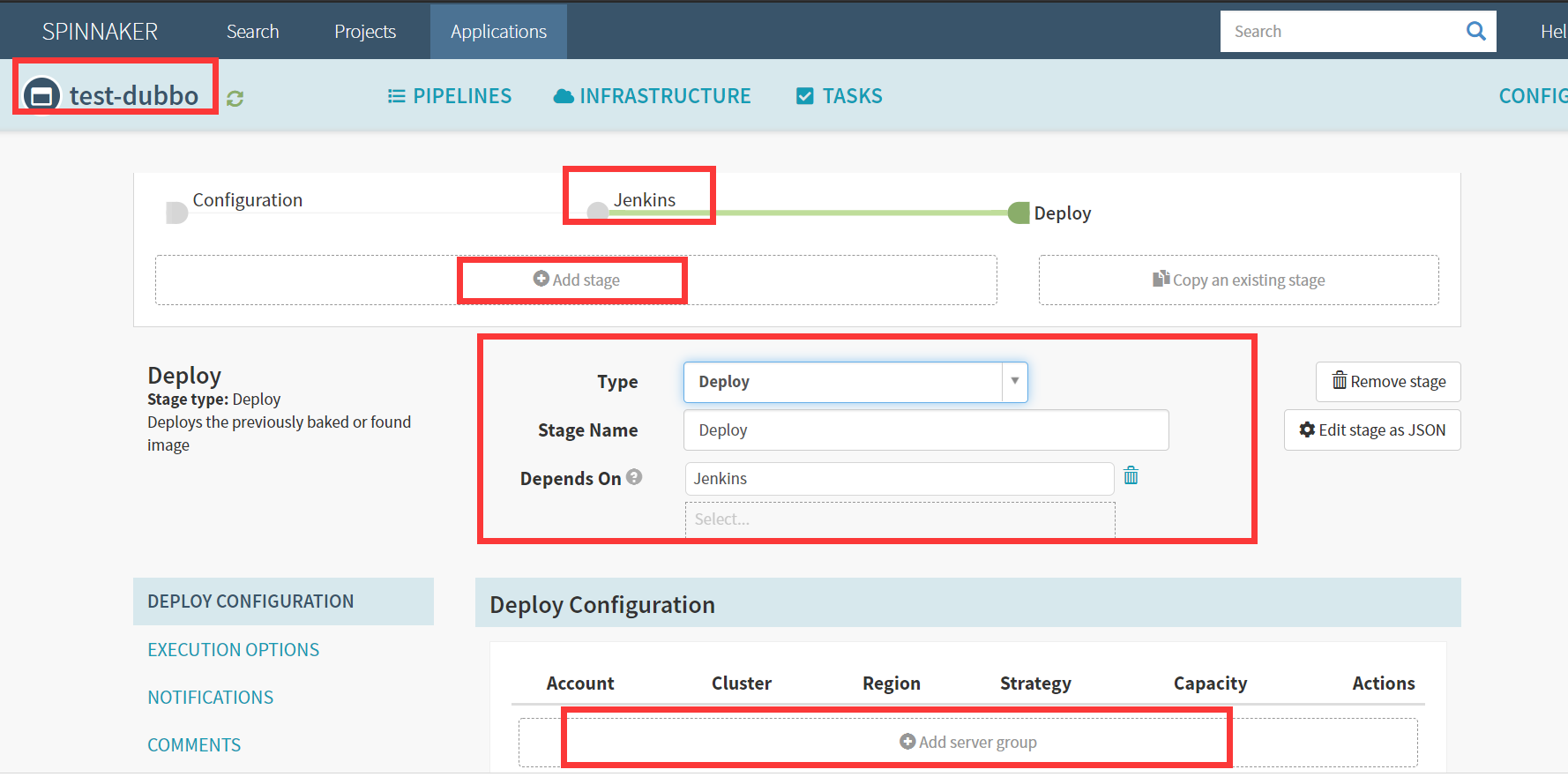Image resolution: width=1568 pixels, height=777 pixels.
Task: Jump to COMMENTS section
Action: click(x=194, y=745)
